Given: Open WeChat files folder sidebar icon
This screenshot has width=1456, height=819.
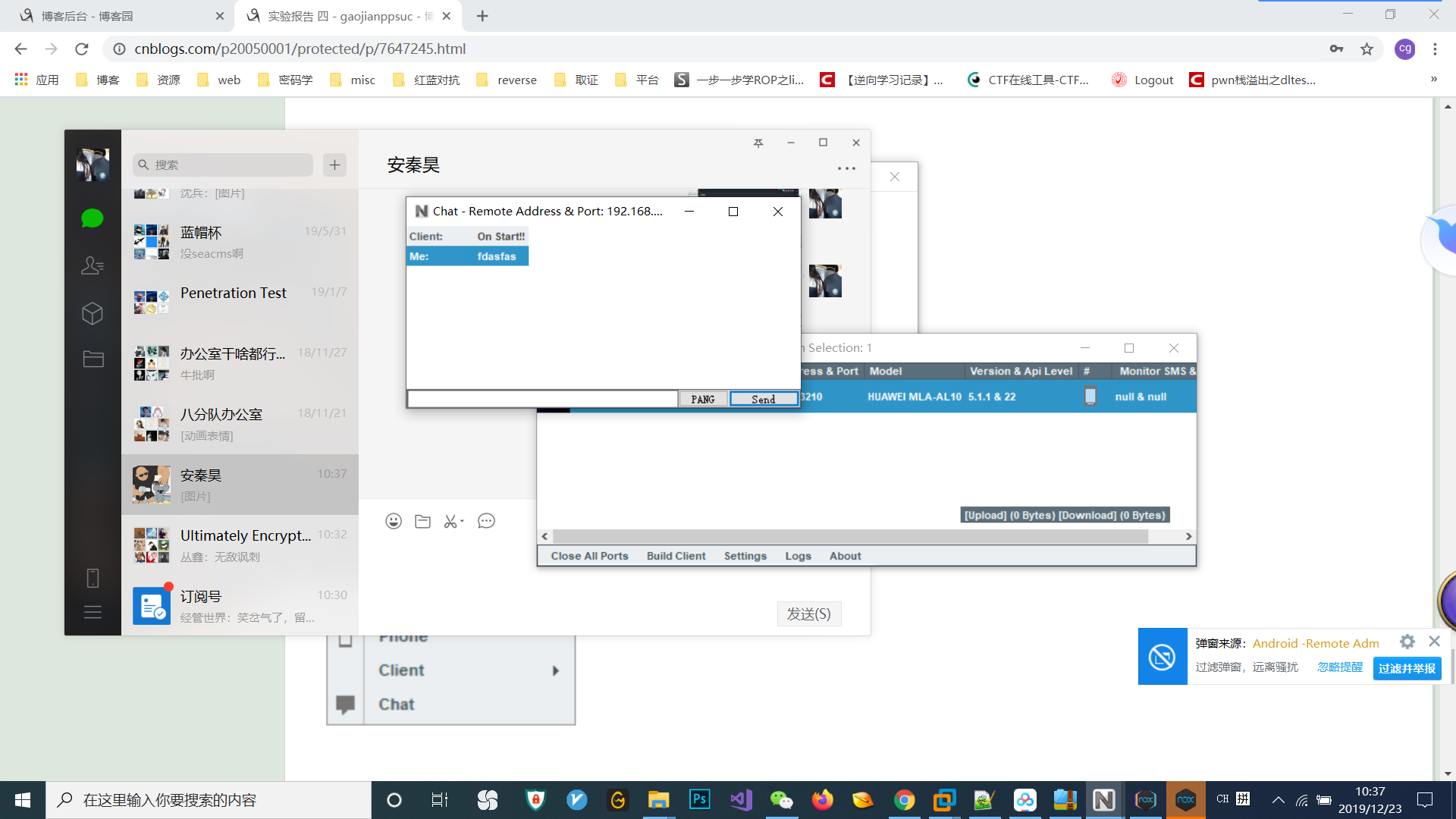Looking at the screenshot, I should coord(93,359).
